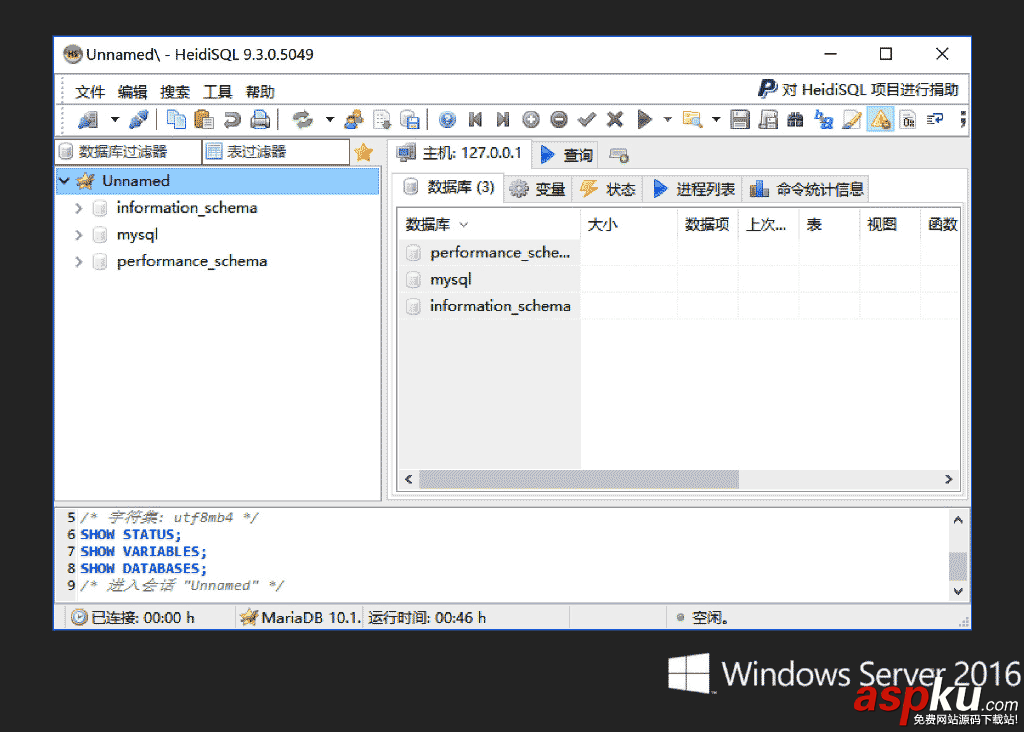The width and height of the screenshot is (1024, 732).
Task: Click the save as snippet icon
Action: (x=768, y=119)
